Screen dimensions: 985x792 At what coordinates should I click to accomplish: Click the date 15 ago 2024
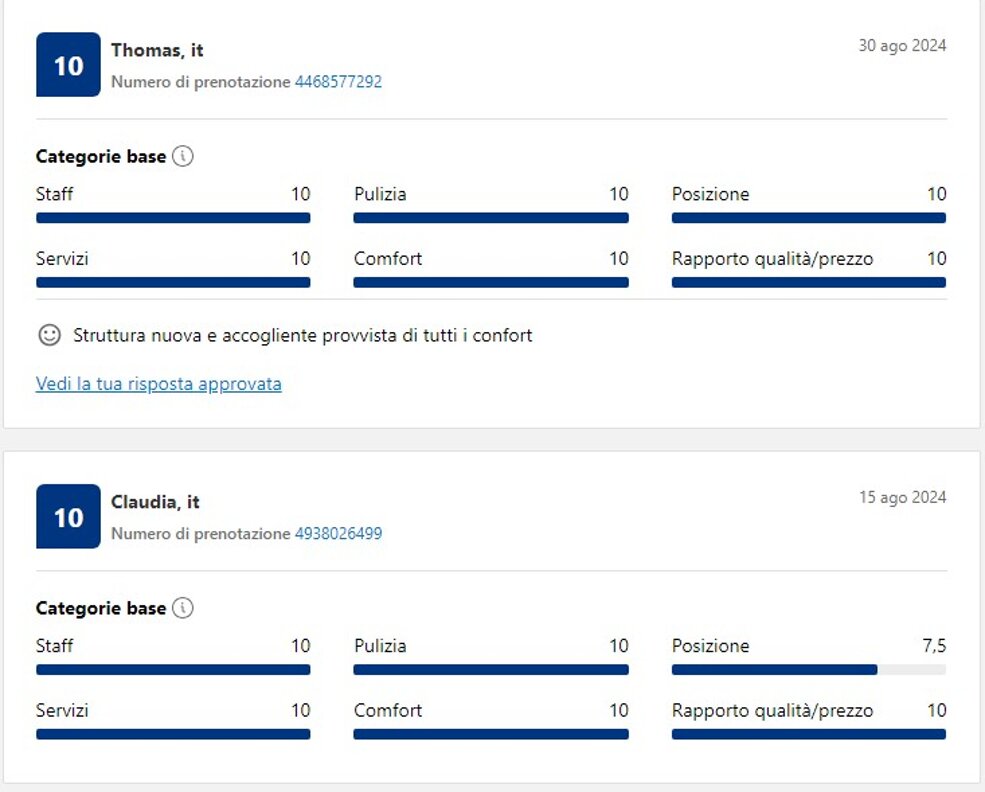pos(902,497)
